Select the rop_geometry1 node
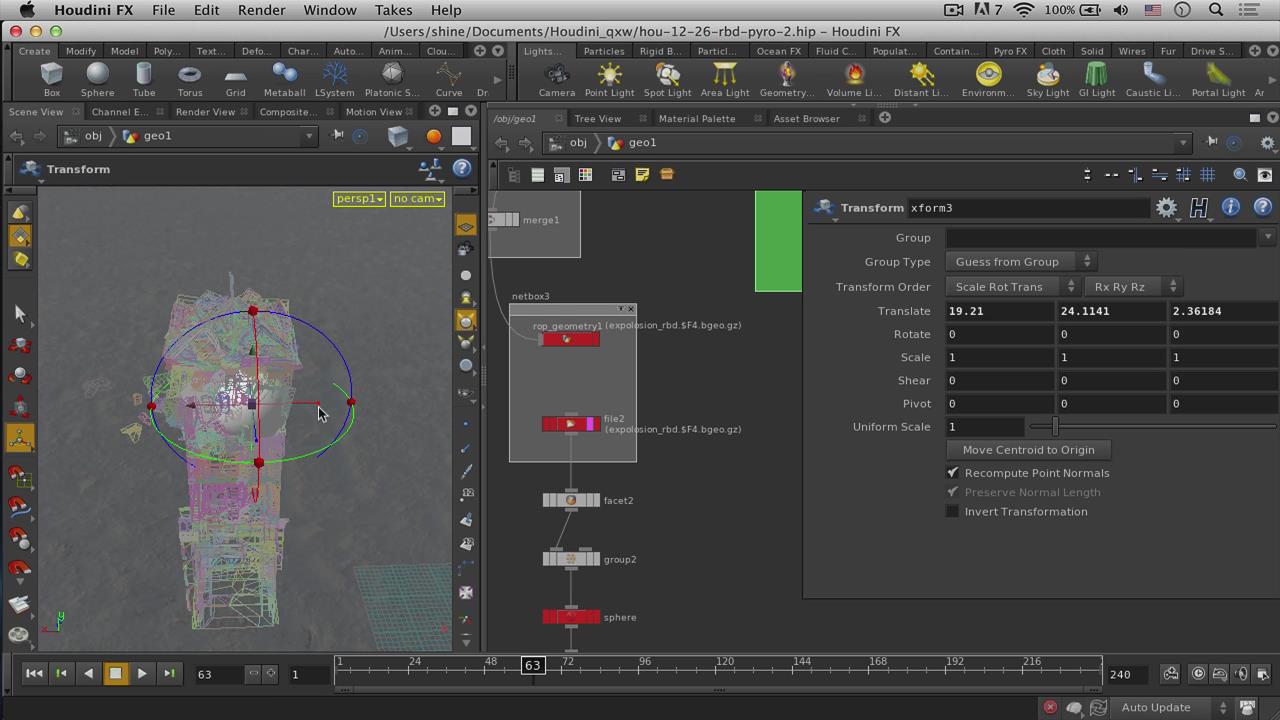Viewport: 1280px width, 720px height. (x=569, y=339)
